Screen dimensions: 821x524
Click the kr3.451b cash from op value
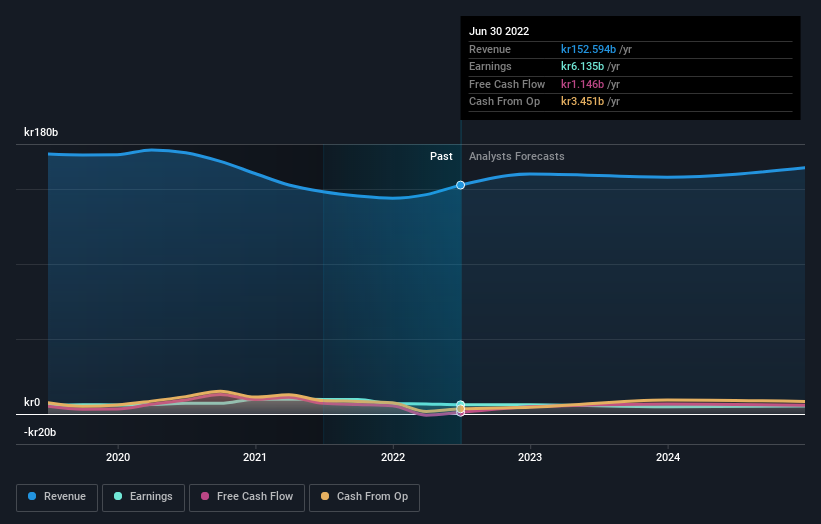[x=582, y=102]
